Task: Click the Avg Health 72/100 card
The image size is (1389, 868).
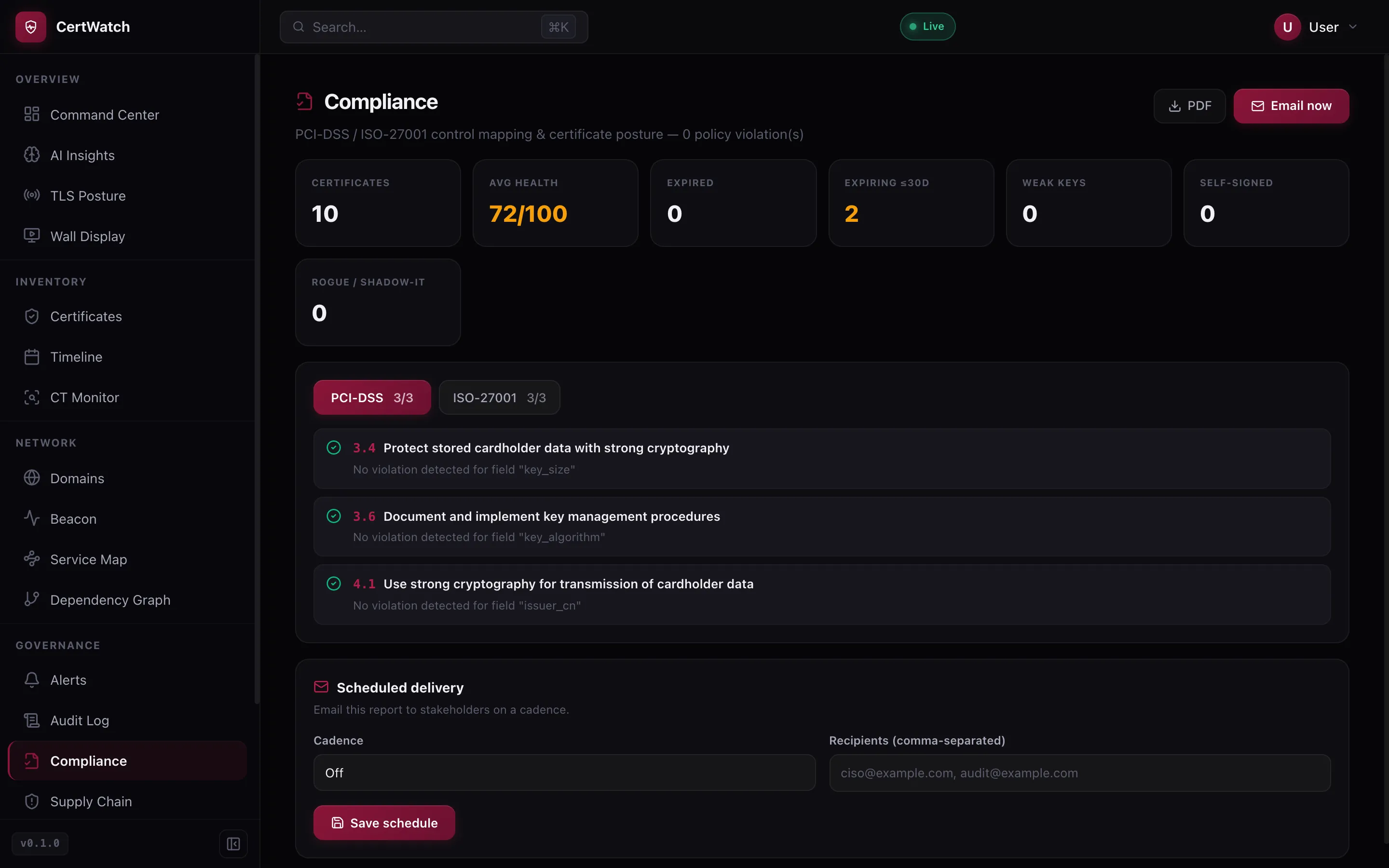Action: tap(555, 203)
